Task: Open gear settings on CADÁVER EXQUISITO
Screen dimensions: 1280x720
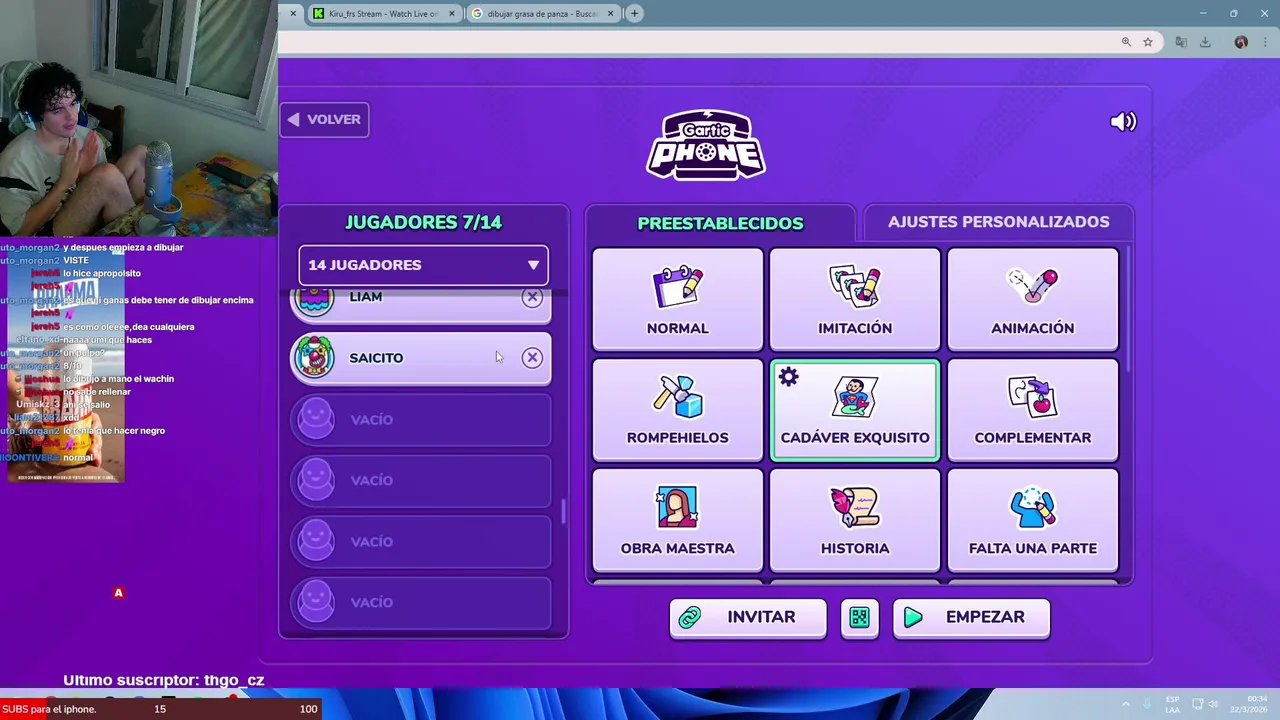Action: point(788,377)
